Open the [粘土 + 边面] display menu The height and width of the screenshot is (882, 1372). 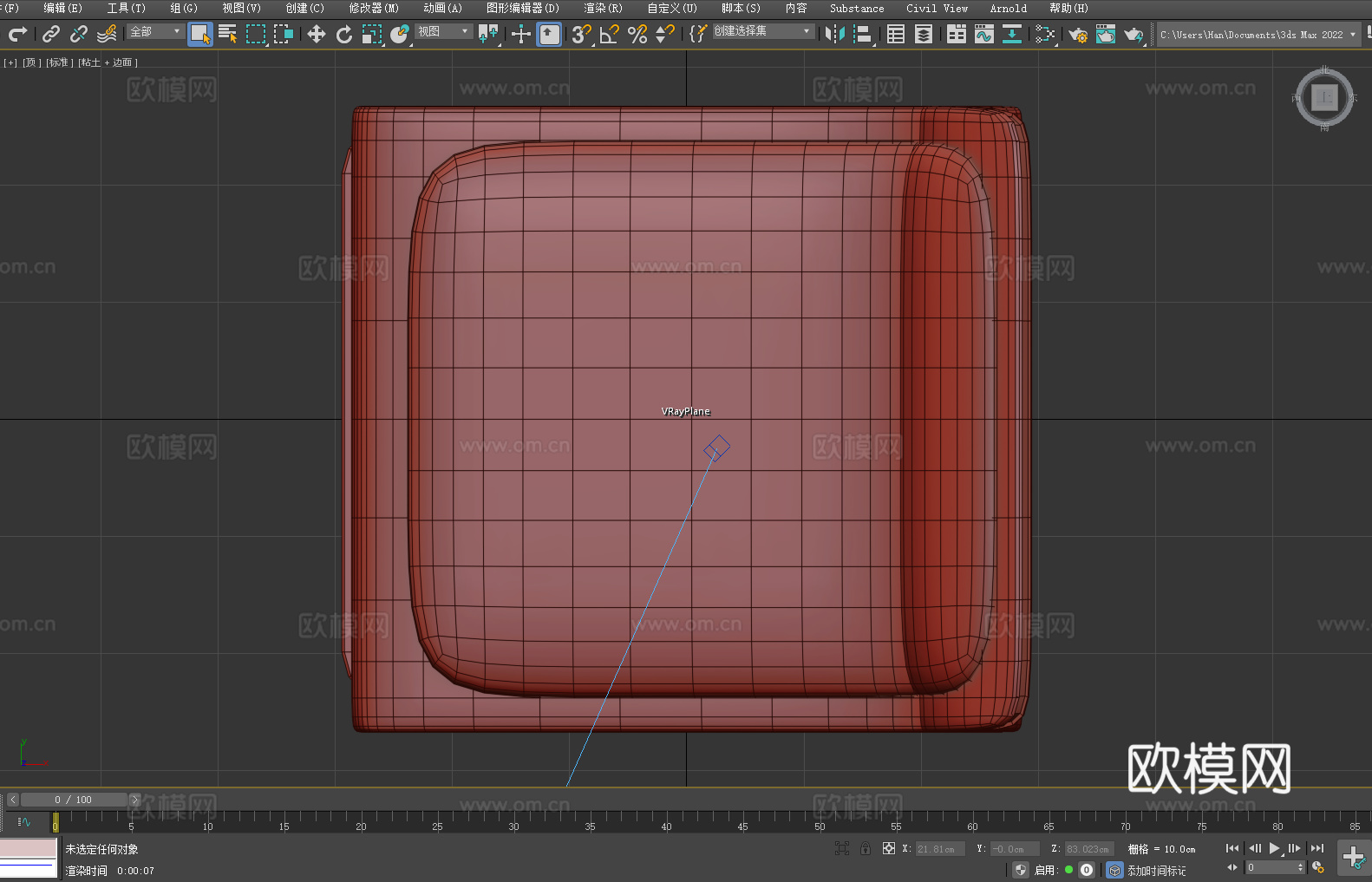pyautogui.click(x=108, y=62)
